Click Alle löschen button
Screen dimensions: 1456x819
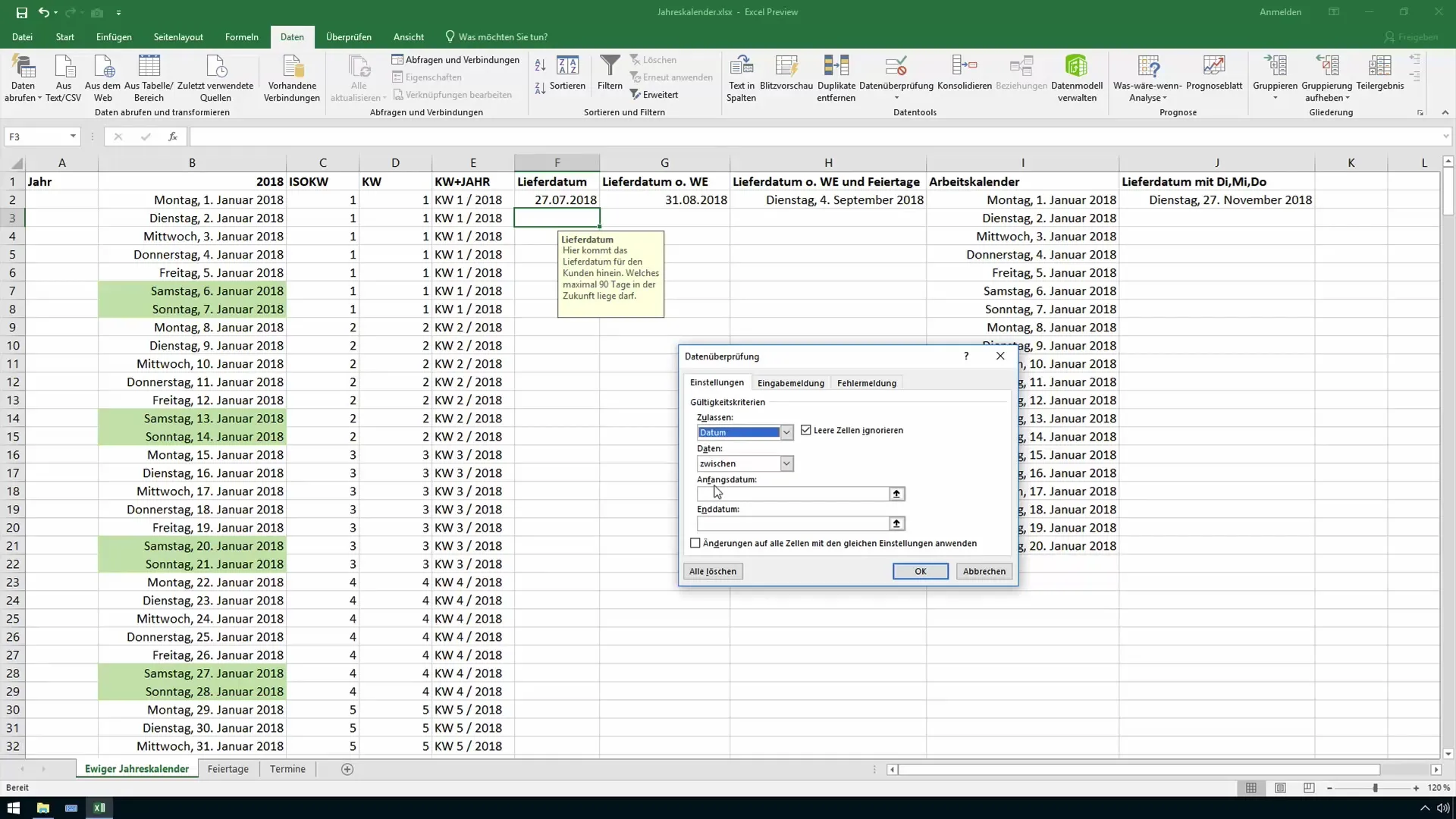[713, 571]
